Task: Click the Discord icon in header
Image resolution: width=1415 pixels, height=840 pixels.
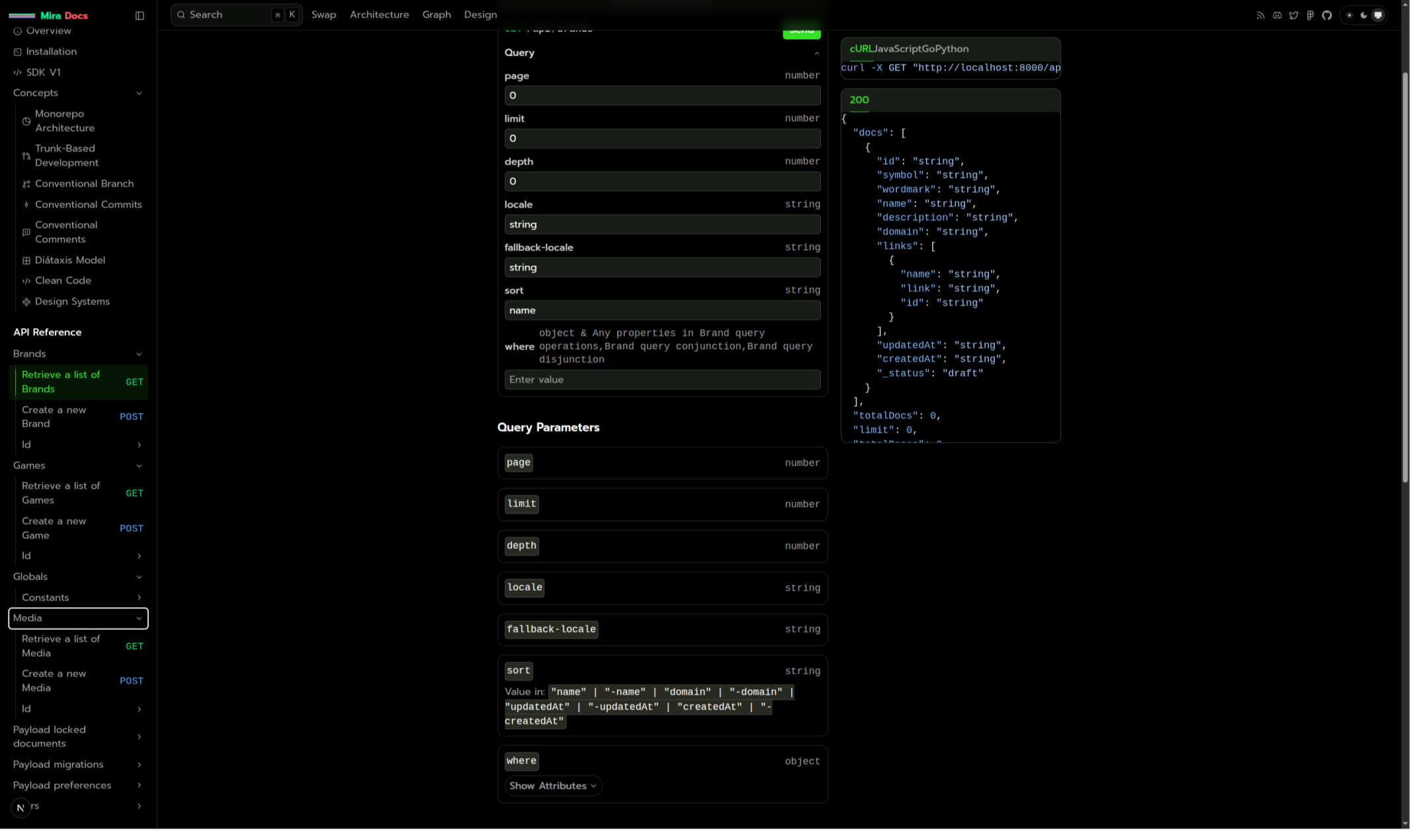Action: [1277, 15]
